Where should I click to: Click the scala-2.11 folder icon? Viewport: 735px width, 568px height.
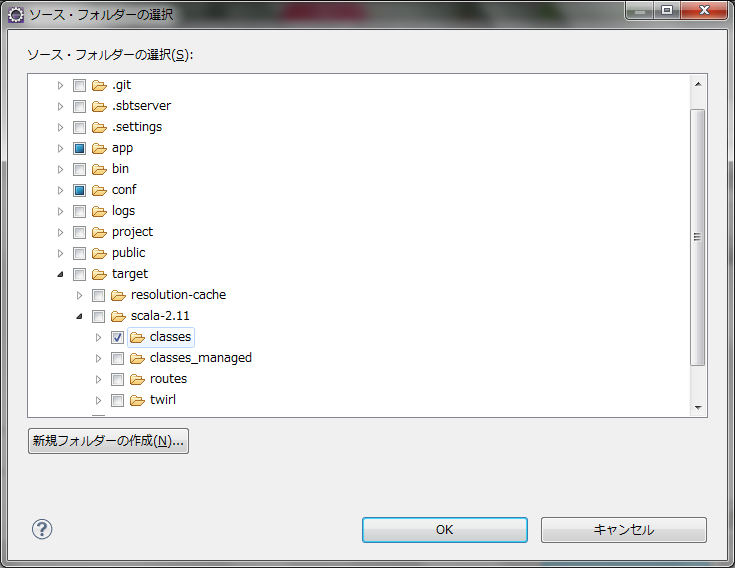(x=118, y=316)
